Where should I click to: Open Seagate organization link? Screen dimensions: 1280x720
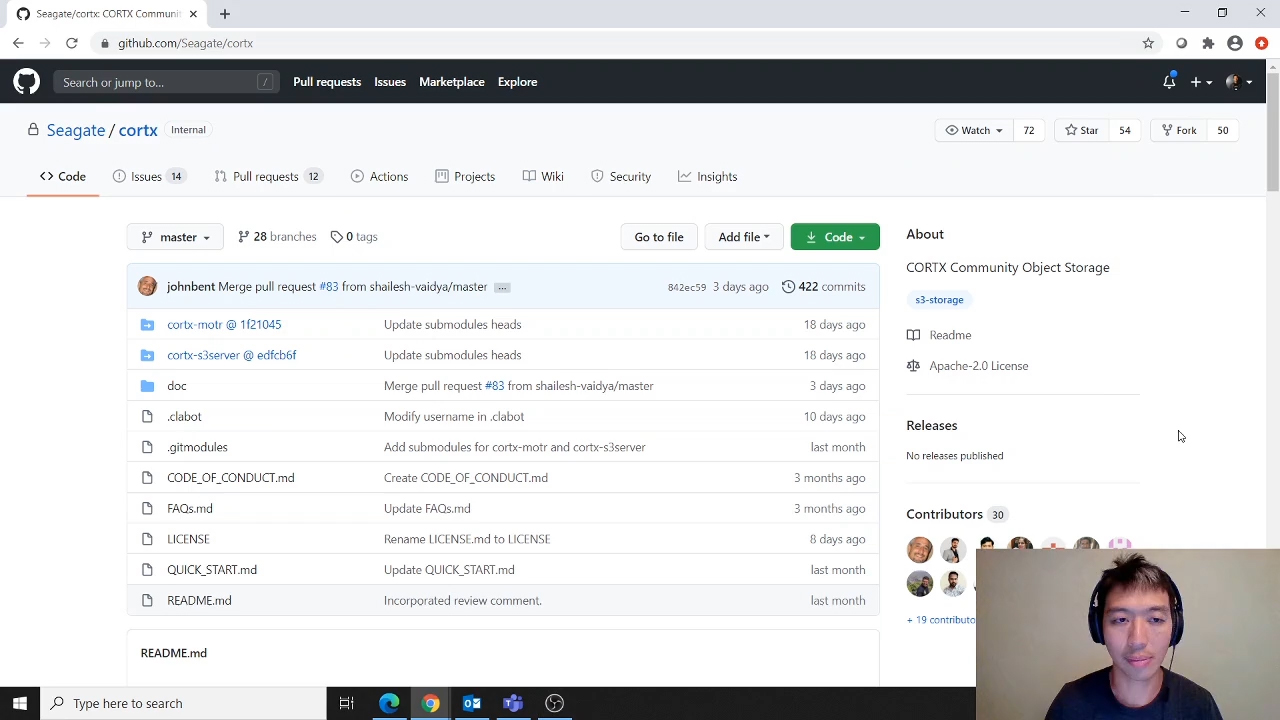point(76,130)
